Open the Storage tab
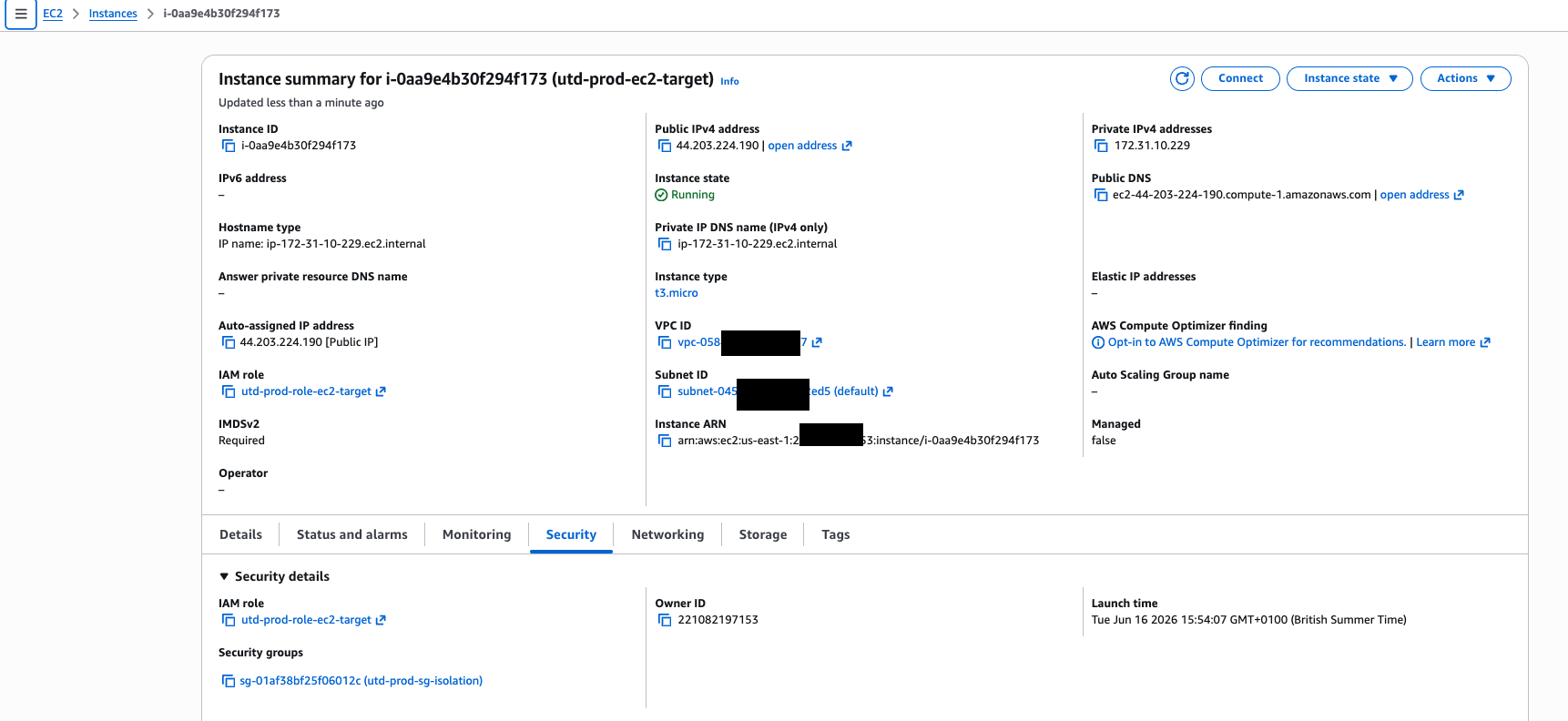 coord(763,534)
